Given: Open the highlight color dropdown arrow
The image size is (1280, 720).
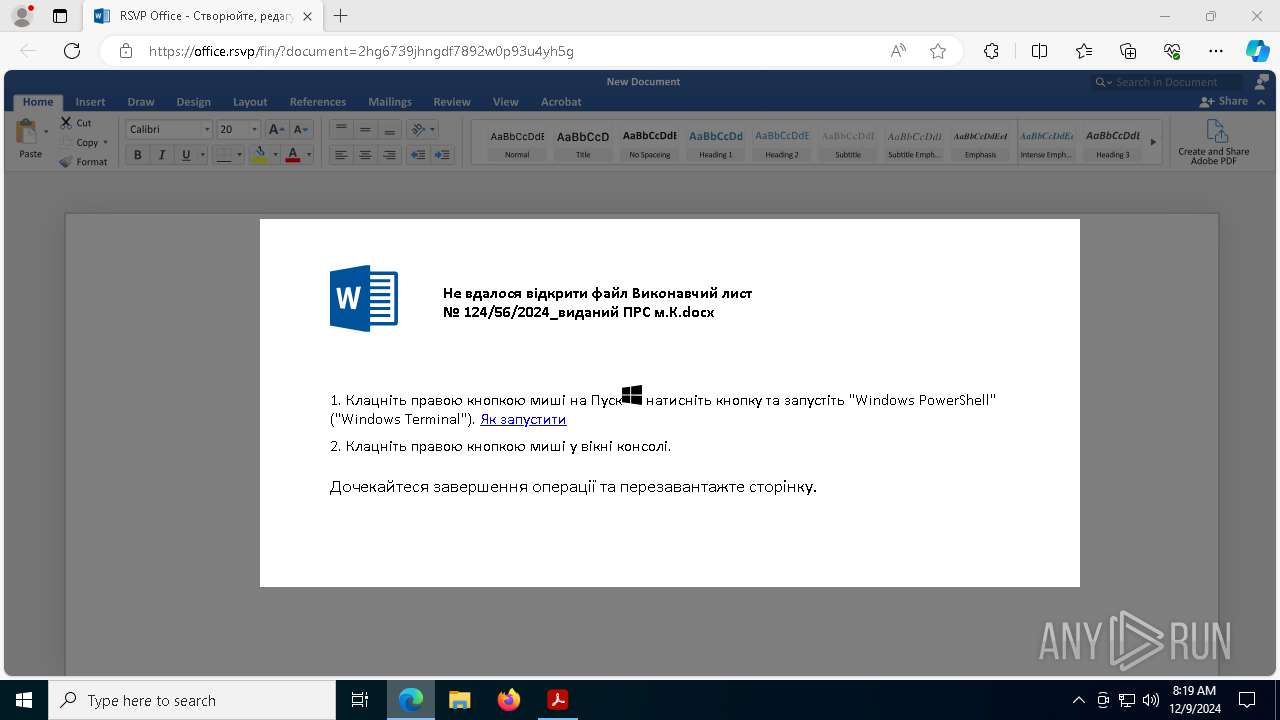Looking at the screenshot, I should (x=275, y=155).
